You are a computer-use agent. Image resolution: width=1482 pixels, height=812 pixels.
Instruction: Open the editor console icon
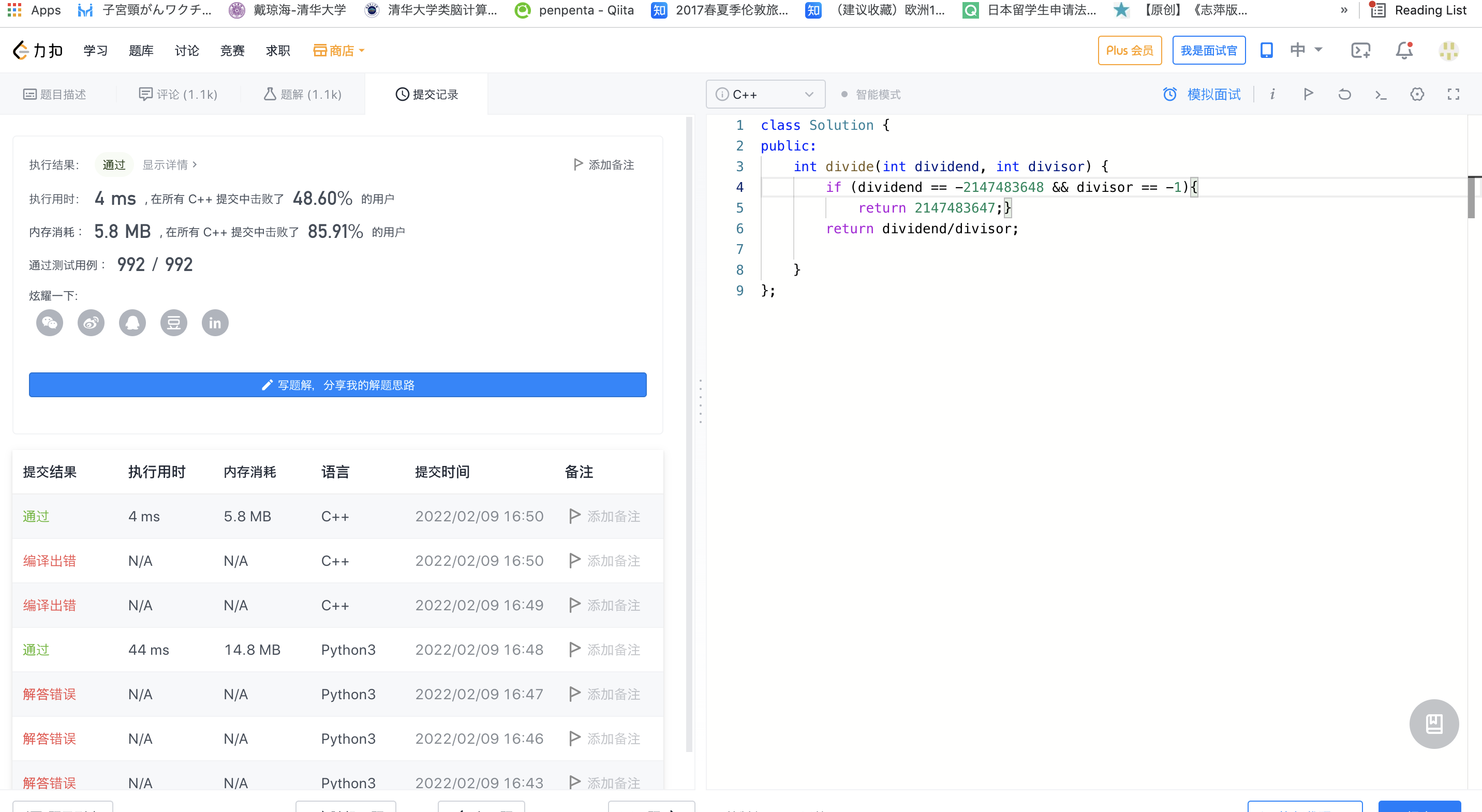point(1381,95)
